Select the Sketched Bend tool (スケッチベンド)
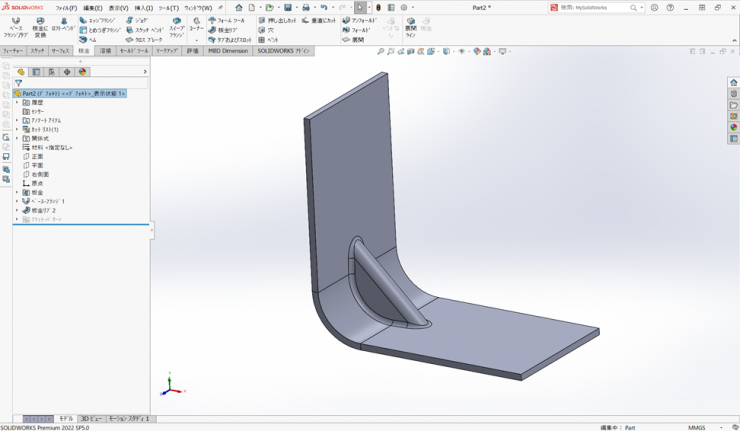 [x=144, y=30]
